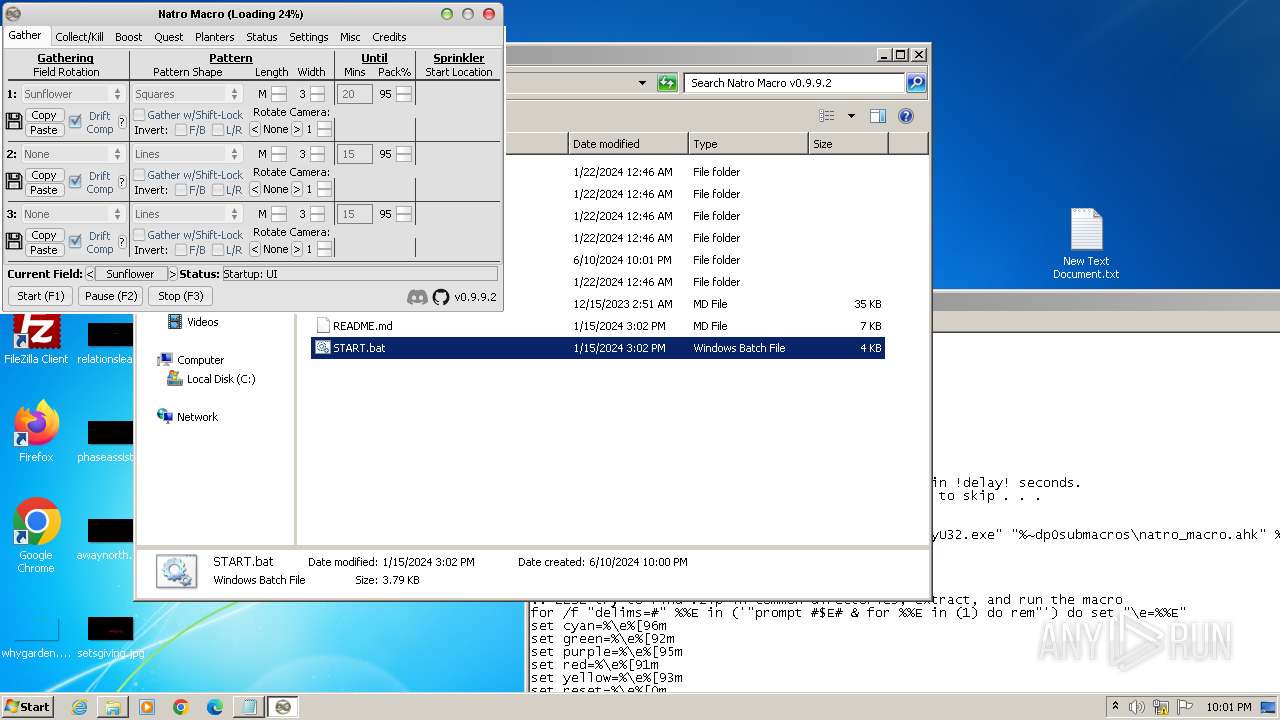Check Invert F/B for field 1
1280x720 pixels.
[180, 130]
